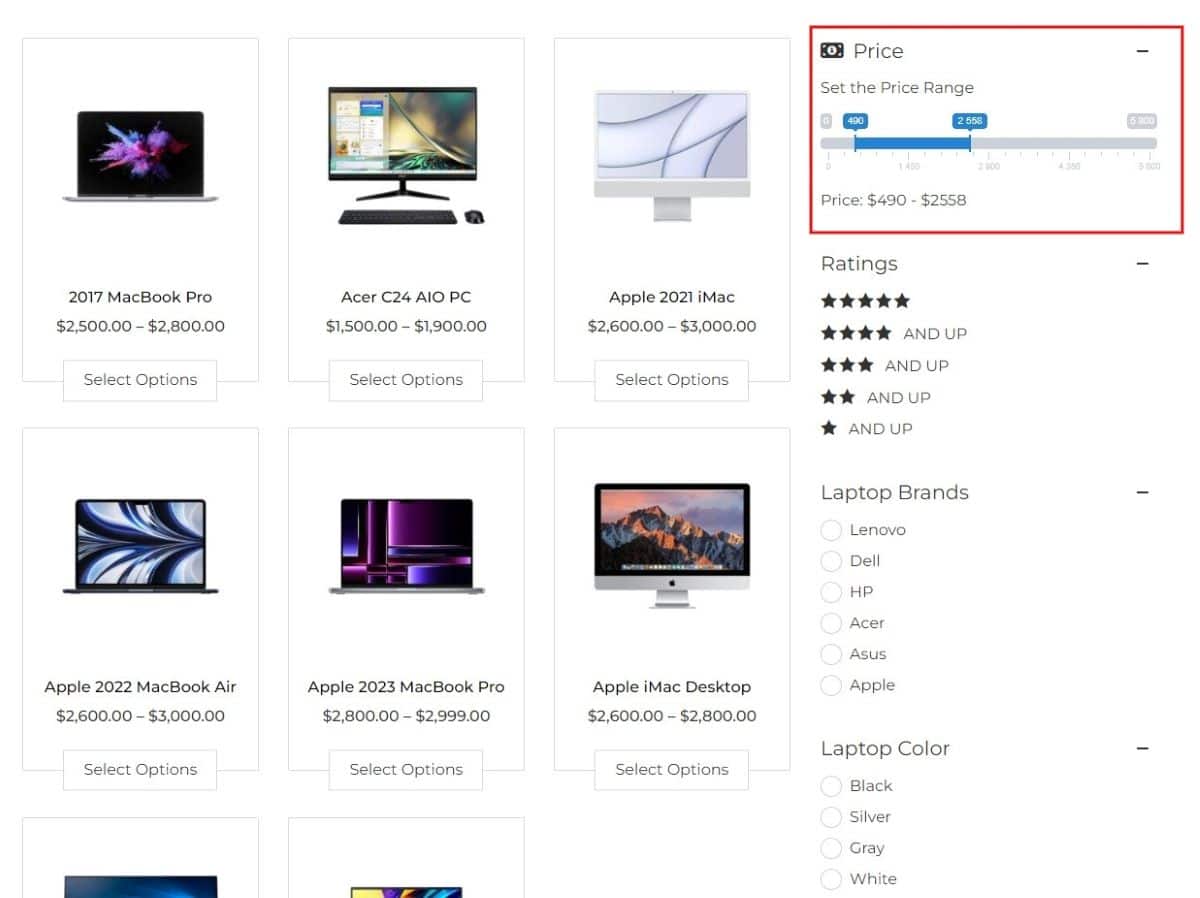This screenshot has height=898, width=1200.
Task: Select the HP brand option
Action: click(x=831, y=592)
